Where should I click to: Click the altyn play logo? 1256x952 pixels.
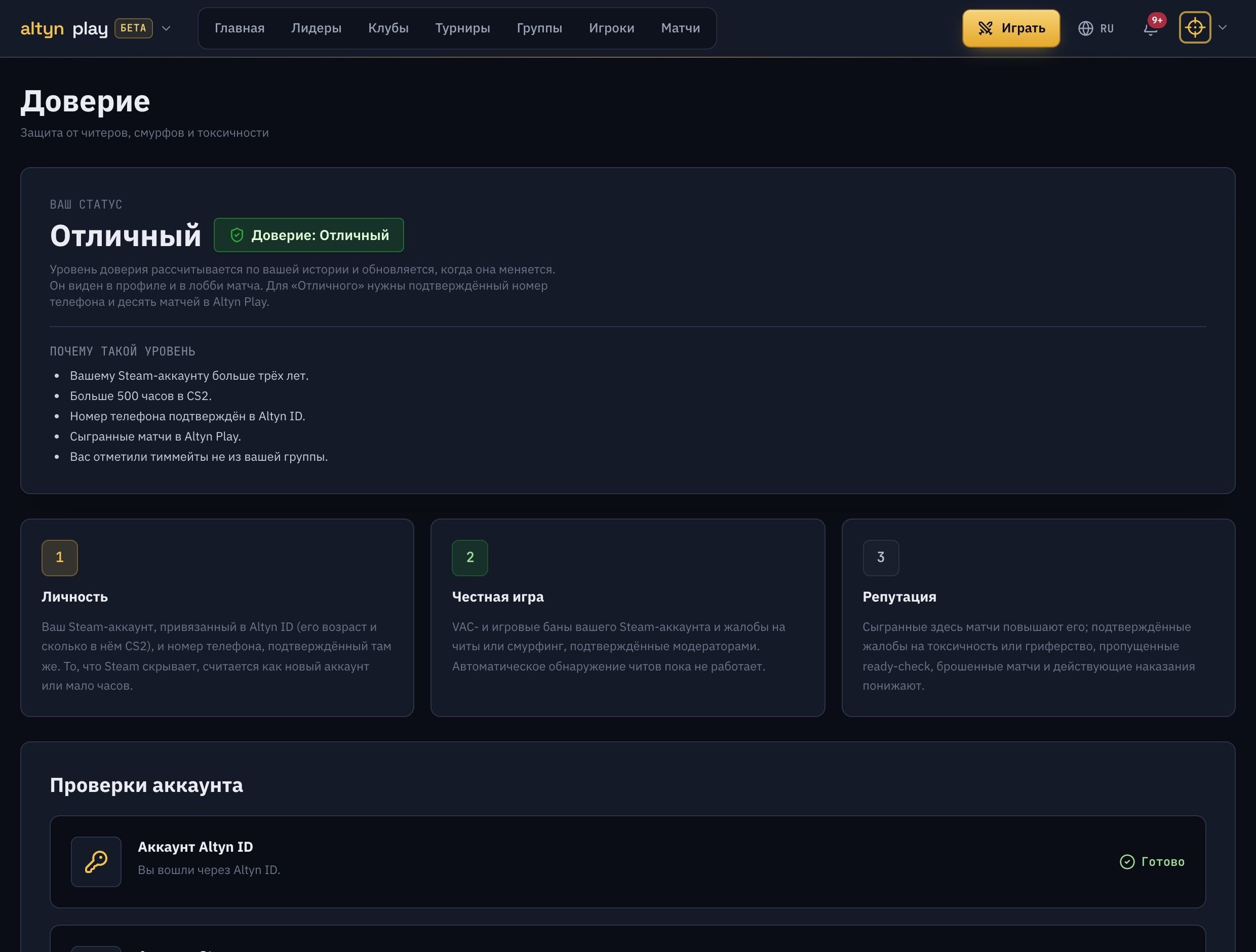[x=64, y=28]
